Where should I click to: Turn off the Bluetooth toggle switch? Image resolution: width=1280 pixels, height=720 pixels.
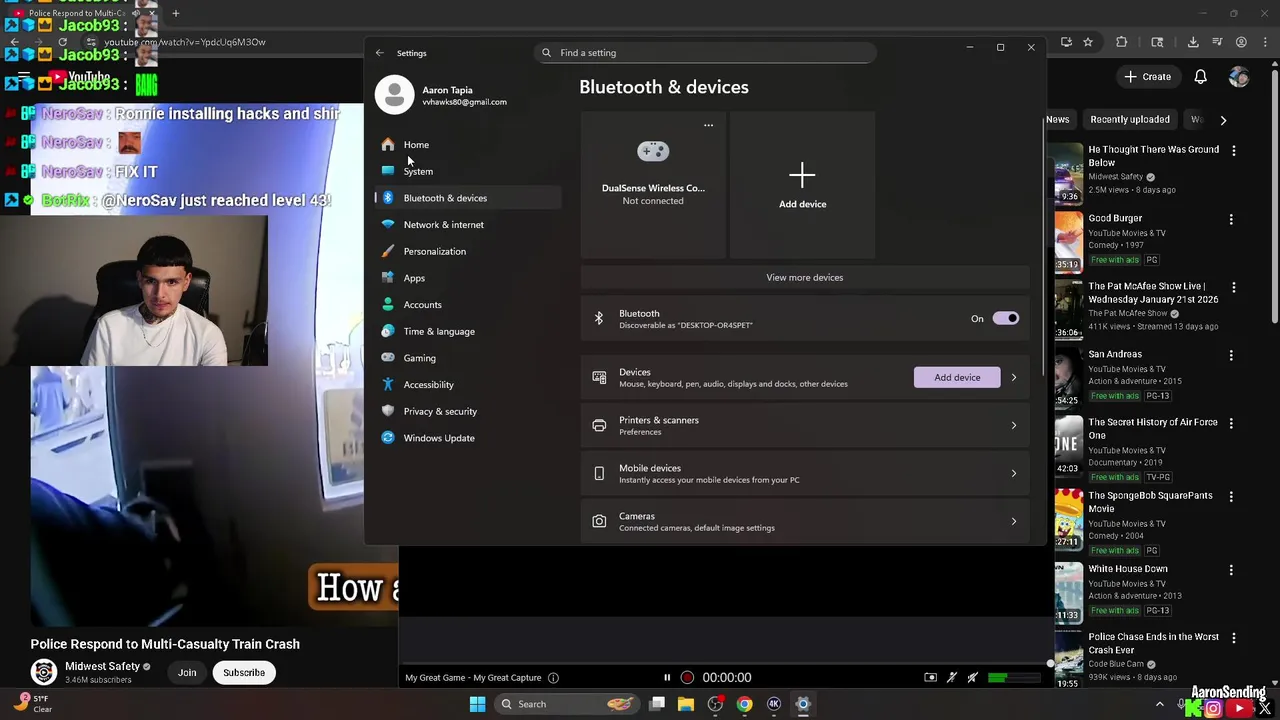tap(1006, 319)
